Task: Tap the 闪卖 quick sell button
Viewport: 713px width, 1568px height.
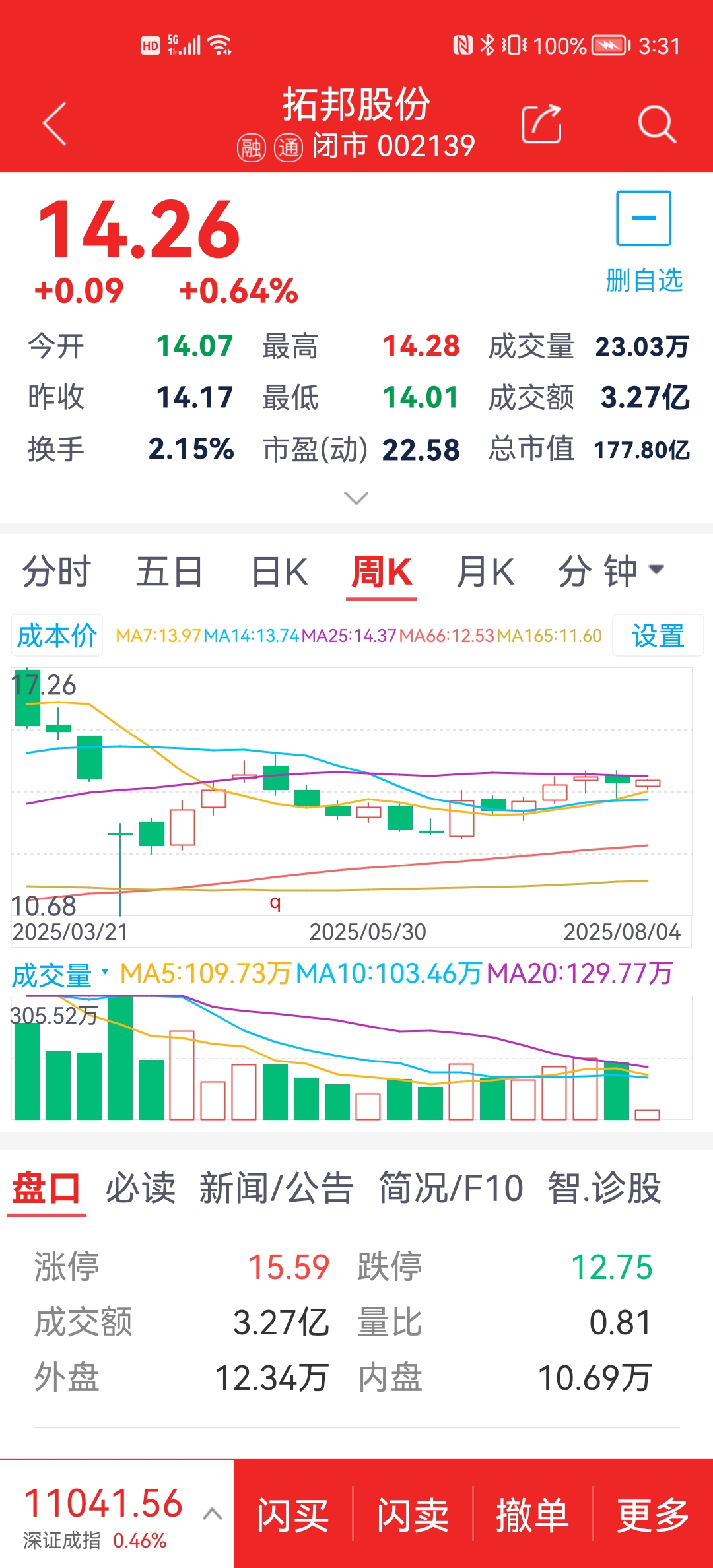Action: (x=413, y=1514)
